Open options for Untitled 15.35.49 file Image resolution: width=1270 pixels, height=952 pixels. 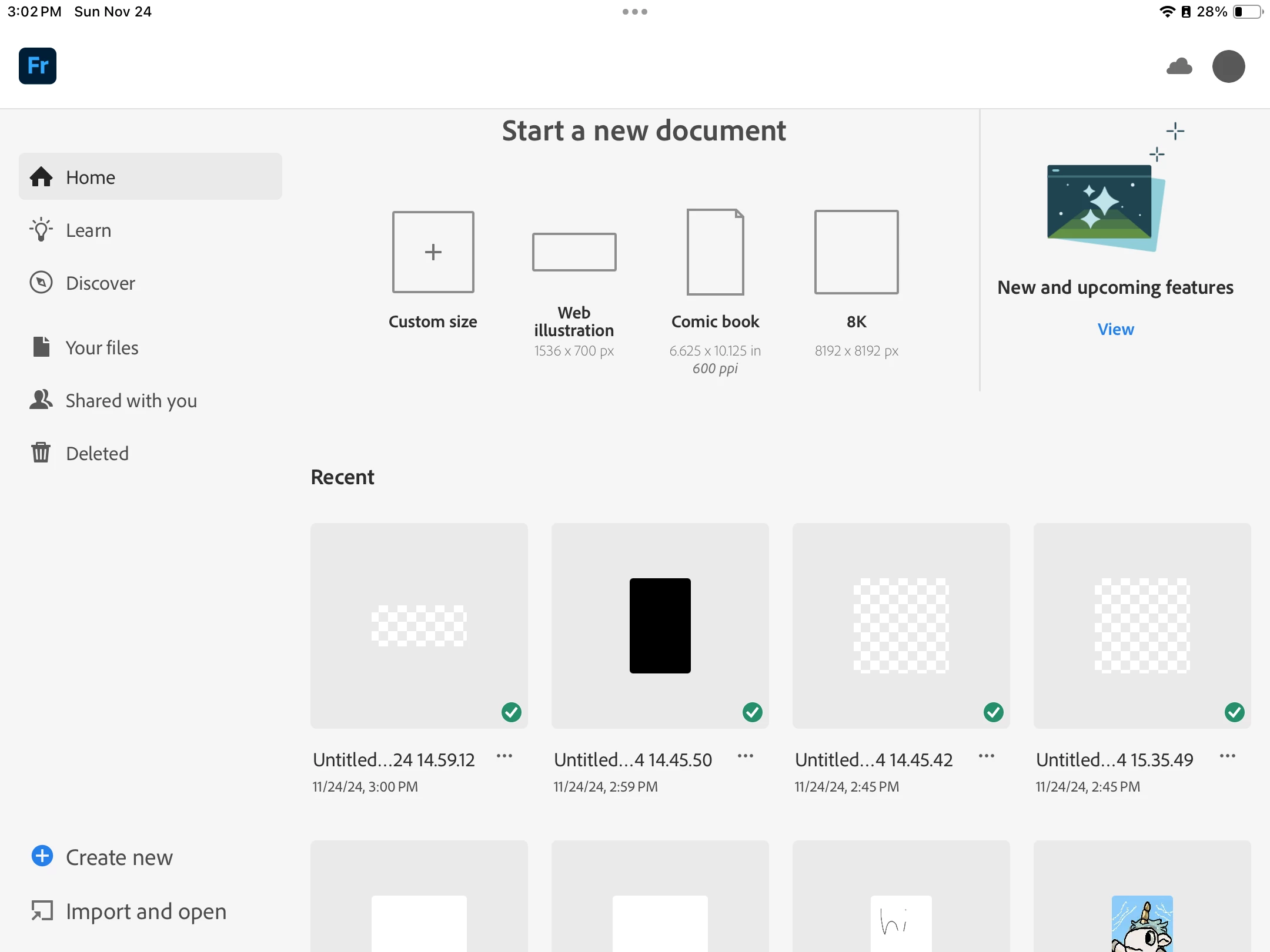tap(1228, 756)
